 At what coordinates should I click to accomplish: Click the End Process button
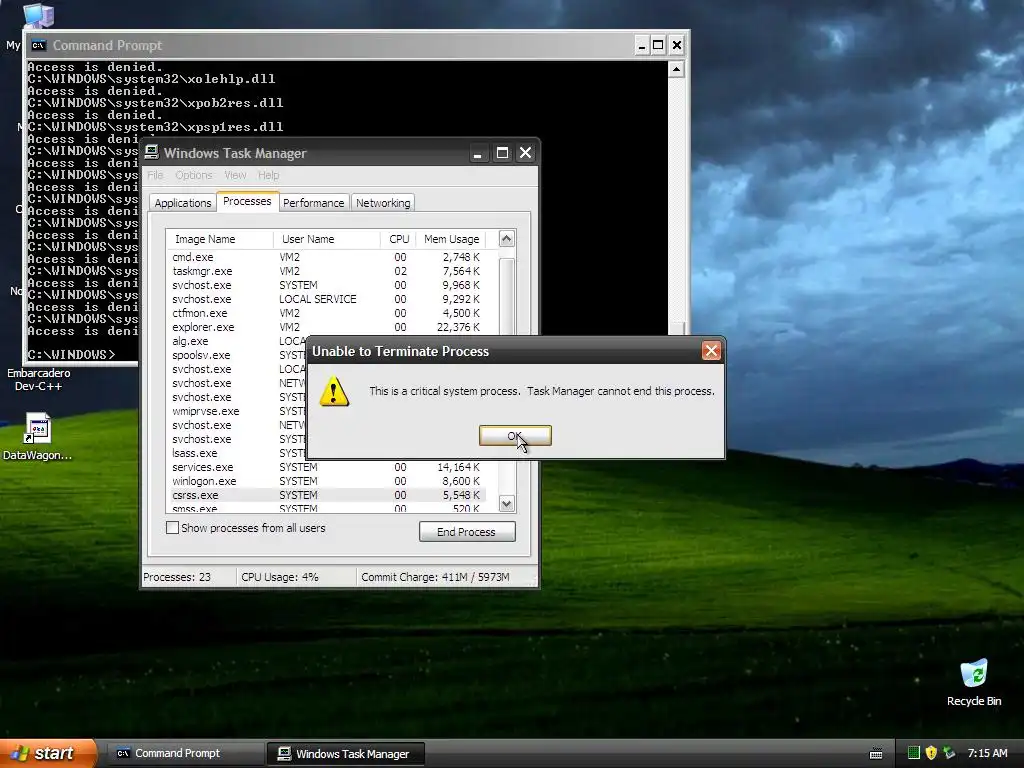pos(467,532)
